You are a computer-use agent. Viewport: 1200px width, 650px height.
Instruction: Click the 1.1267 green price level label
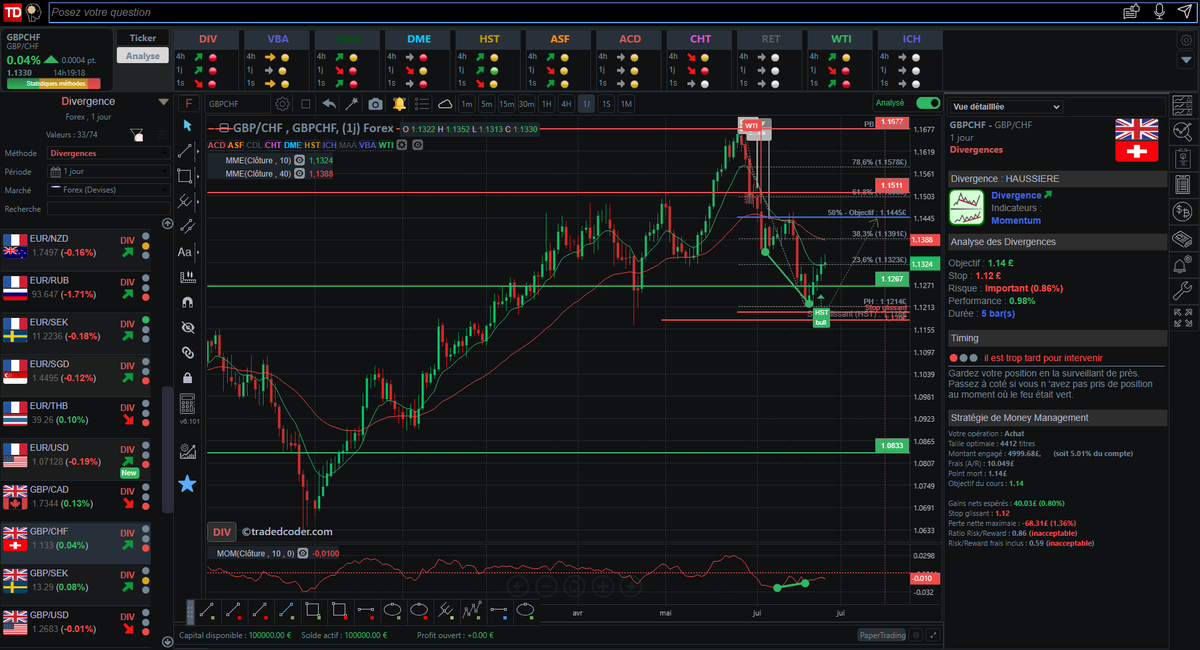tap(892, 278)
